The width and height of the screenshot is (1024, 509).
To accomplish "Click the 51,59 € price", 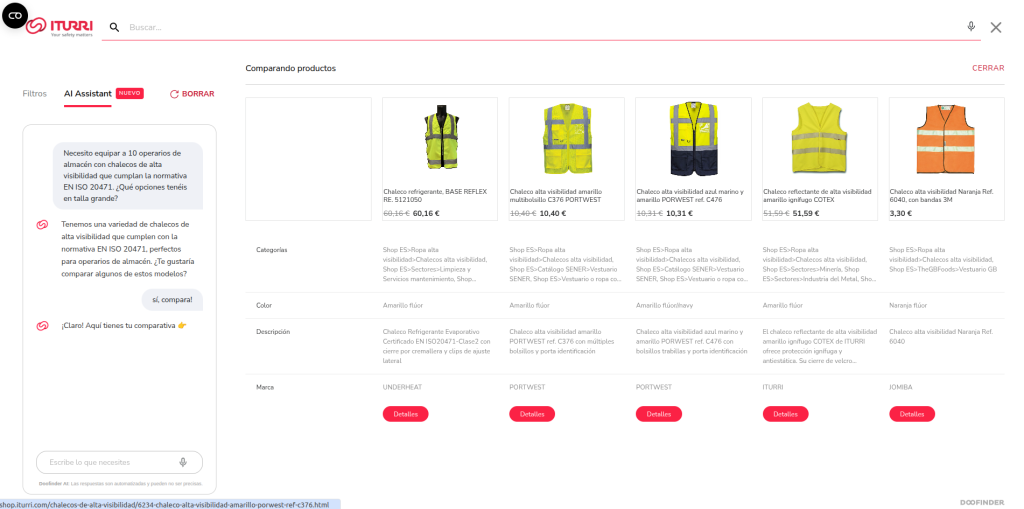I will (x=806, y=213).
